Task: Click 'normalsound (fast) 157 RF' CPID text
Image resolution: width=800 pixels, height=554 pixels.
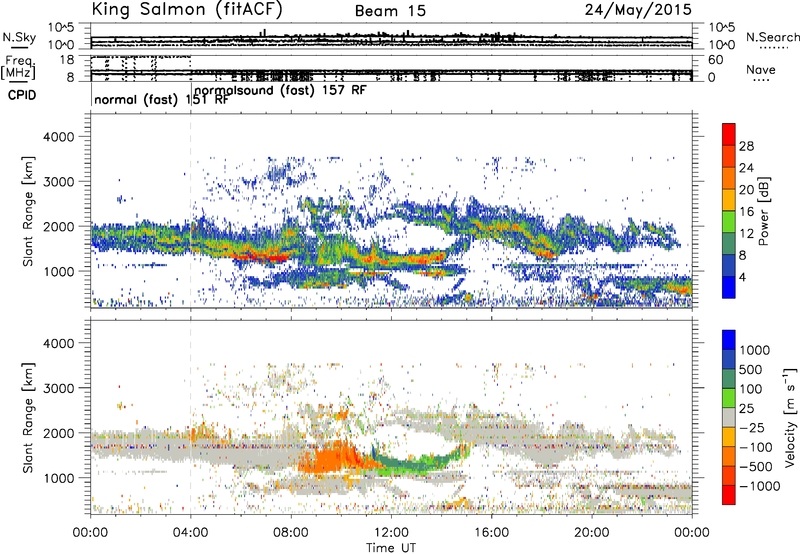Action: pos(280,90)
